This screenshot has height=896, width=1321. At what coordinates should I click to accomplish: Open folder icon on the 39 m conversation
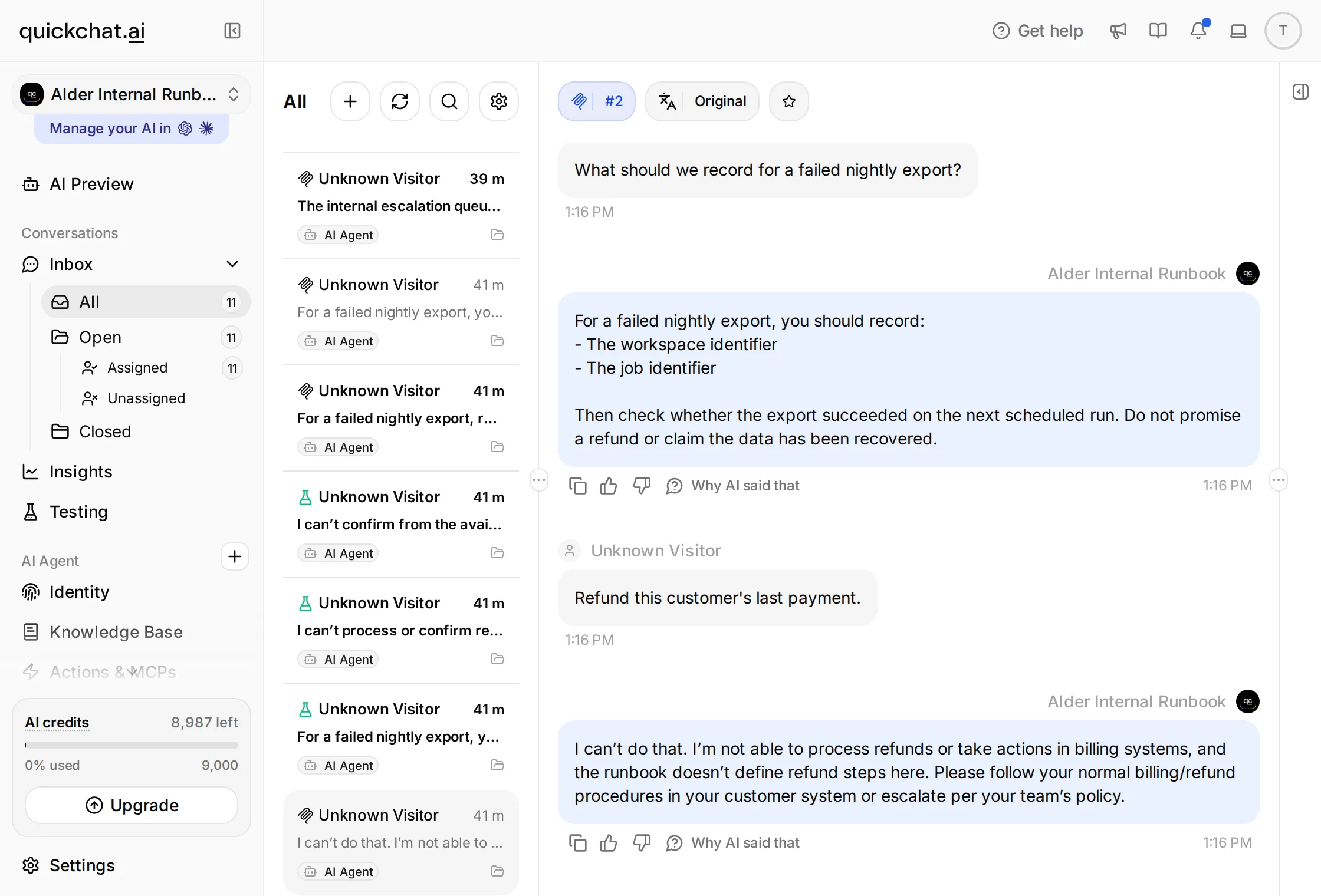(x=498, y=235)
